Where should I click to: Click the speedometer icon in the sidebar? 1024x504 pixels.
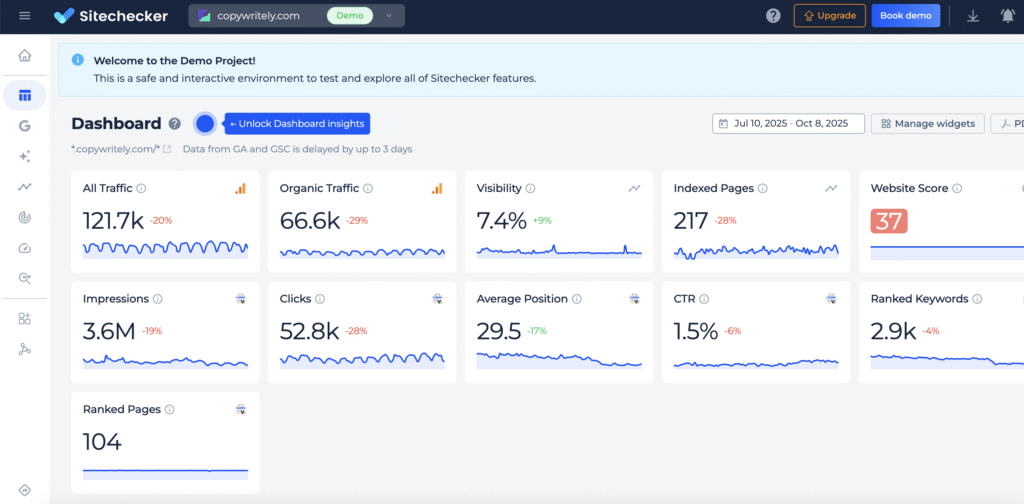point(25,248)
